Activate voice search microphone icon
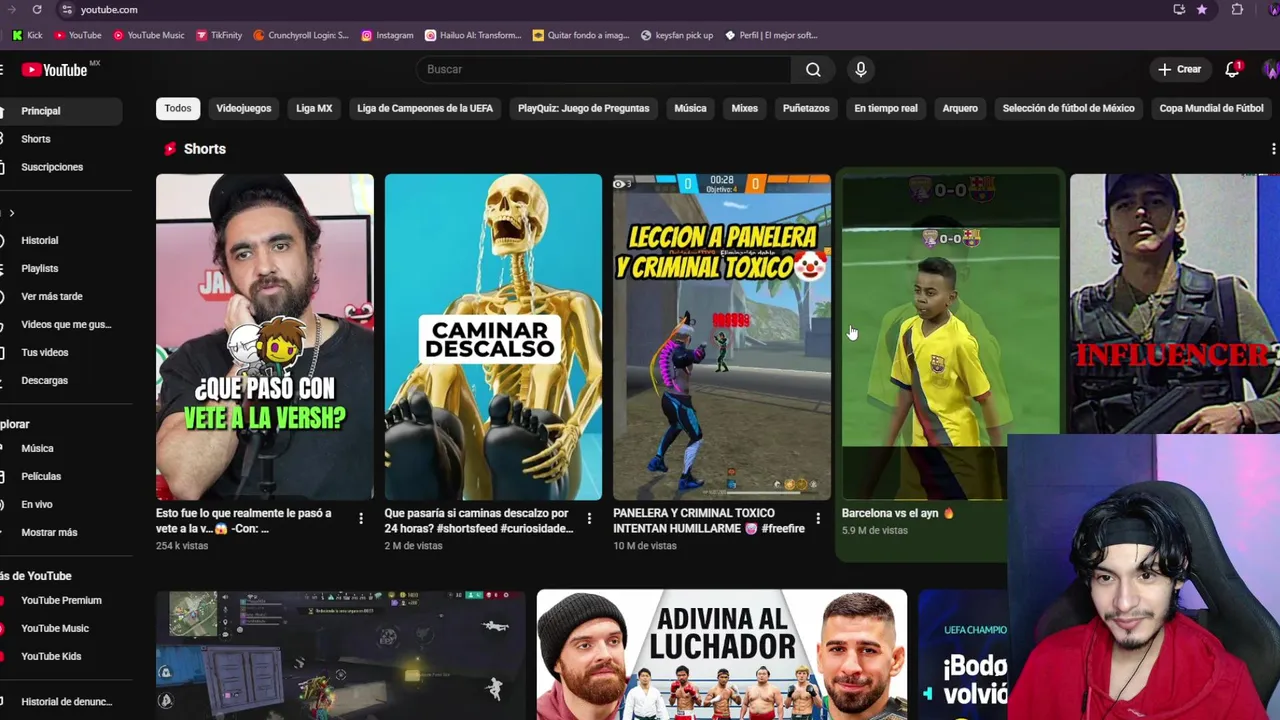This screenshot has width=1280, height=720. (860, 69)
